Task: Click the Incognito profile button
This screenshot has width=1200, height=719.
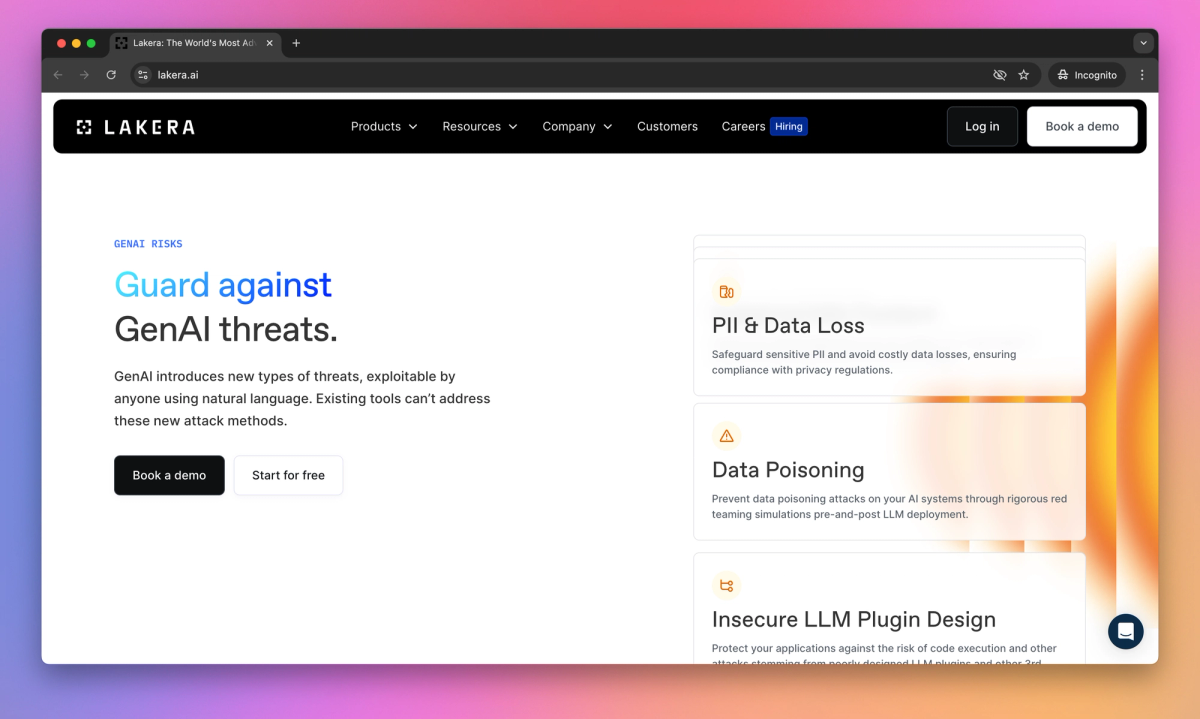Action: point(1087,75)
